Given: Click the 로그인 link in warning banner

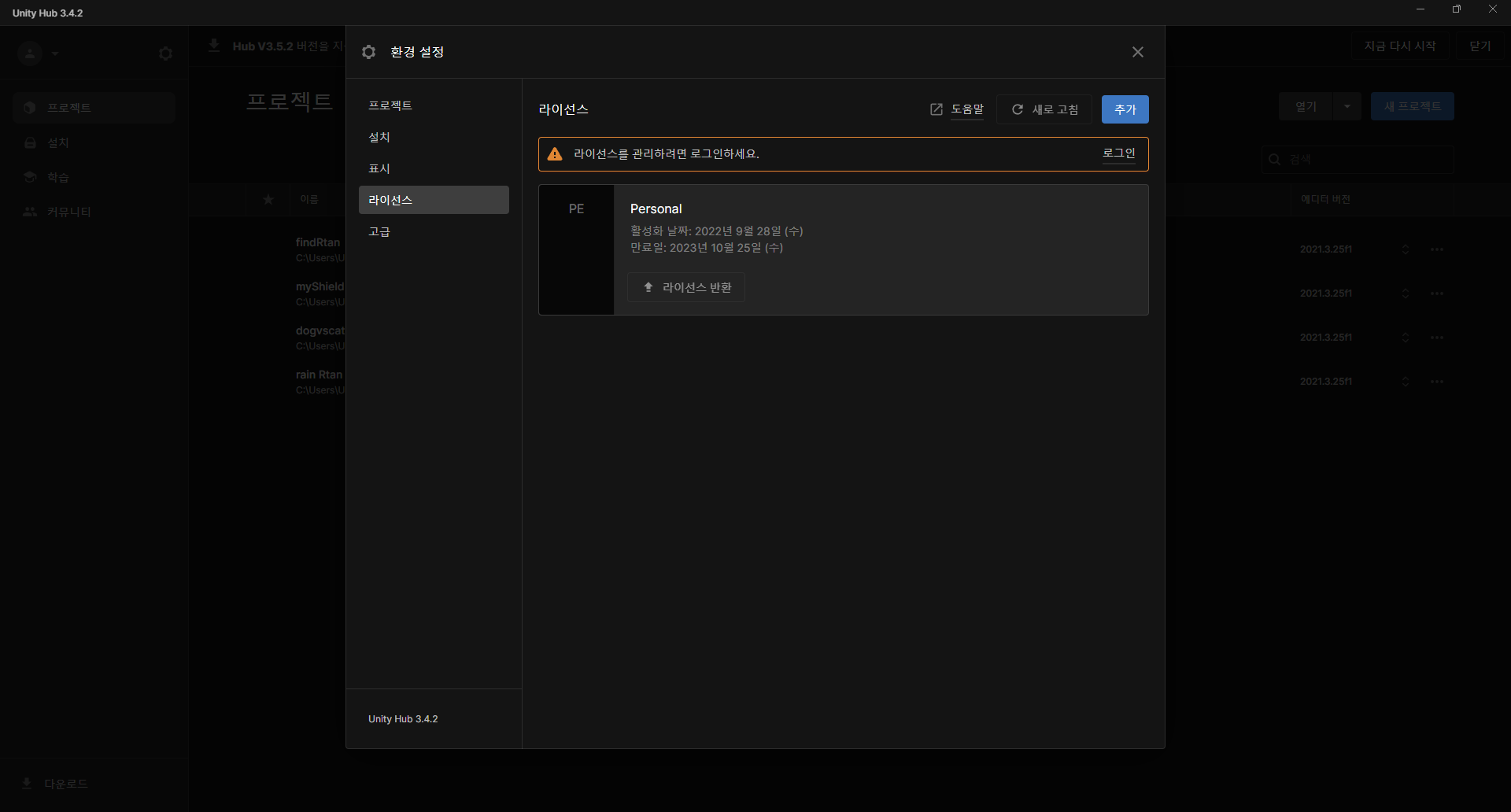Looking at the screenshot, I should (1119, 153).
